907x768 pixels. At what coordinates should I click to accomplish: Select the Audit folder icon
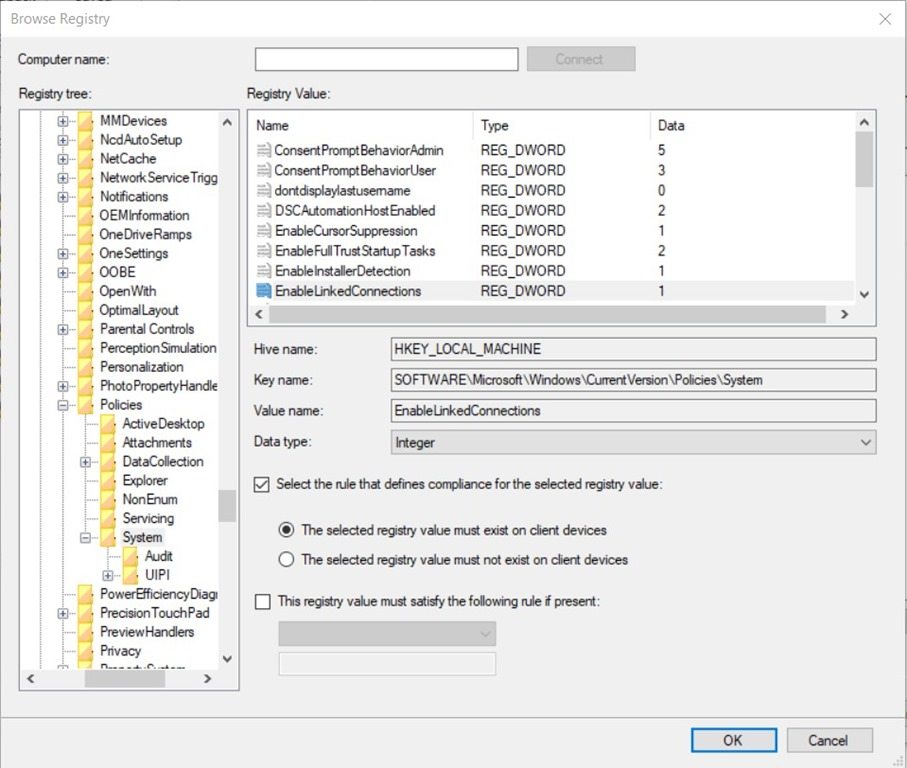(x=131, y=556)
